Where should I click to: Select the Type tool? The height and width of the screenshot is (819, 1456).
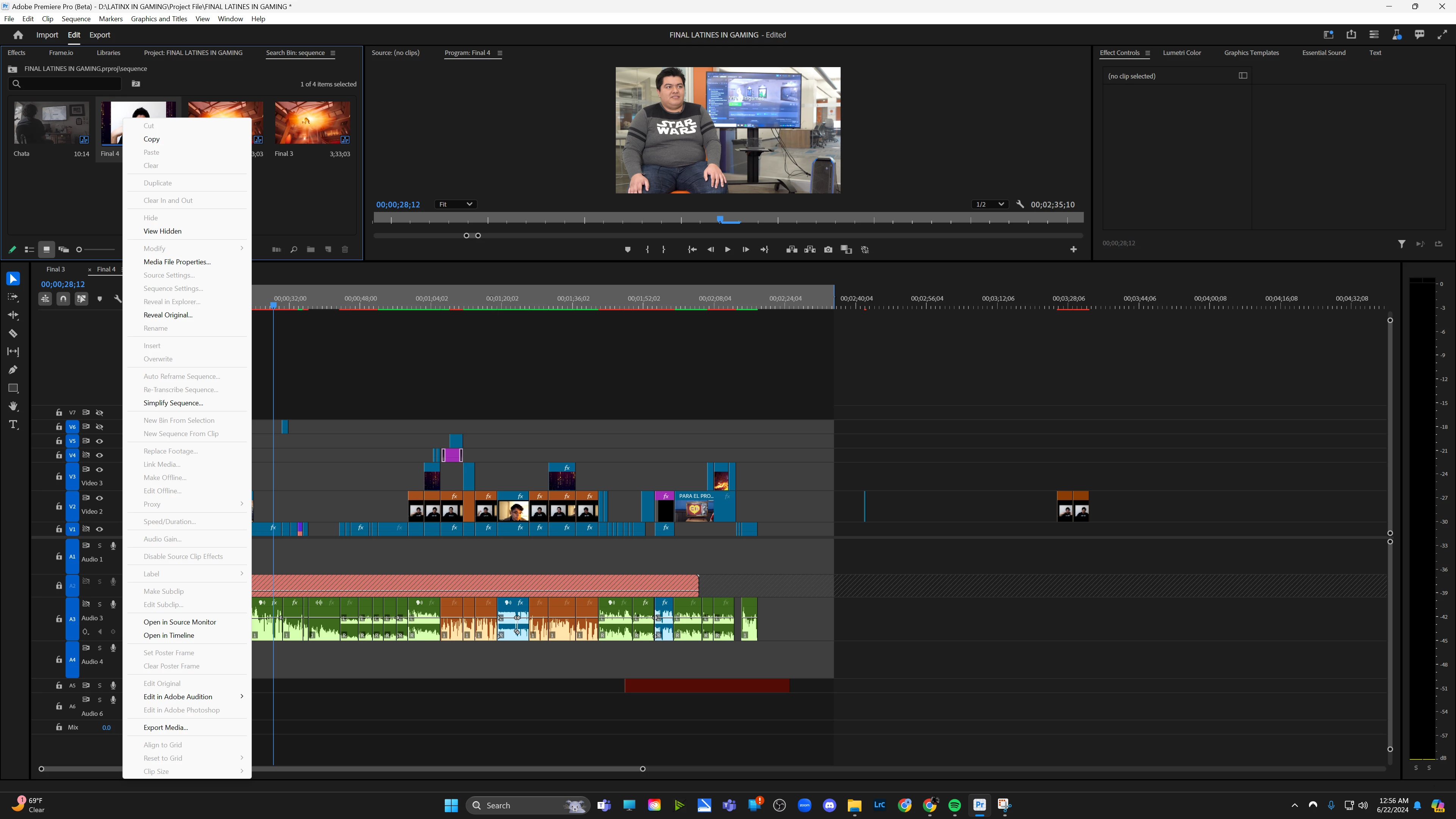click(x=13, y=425)
